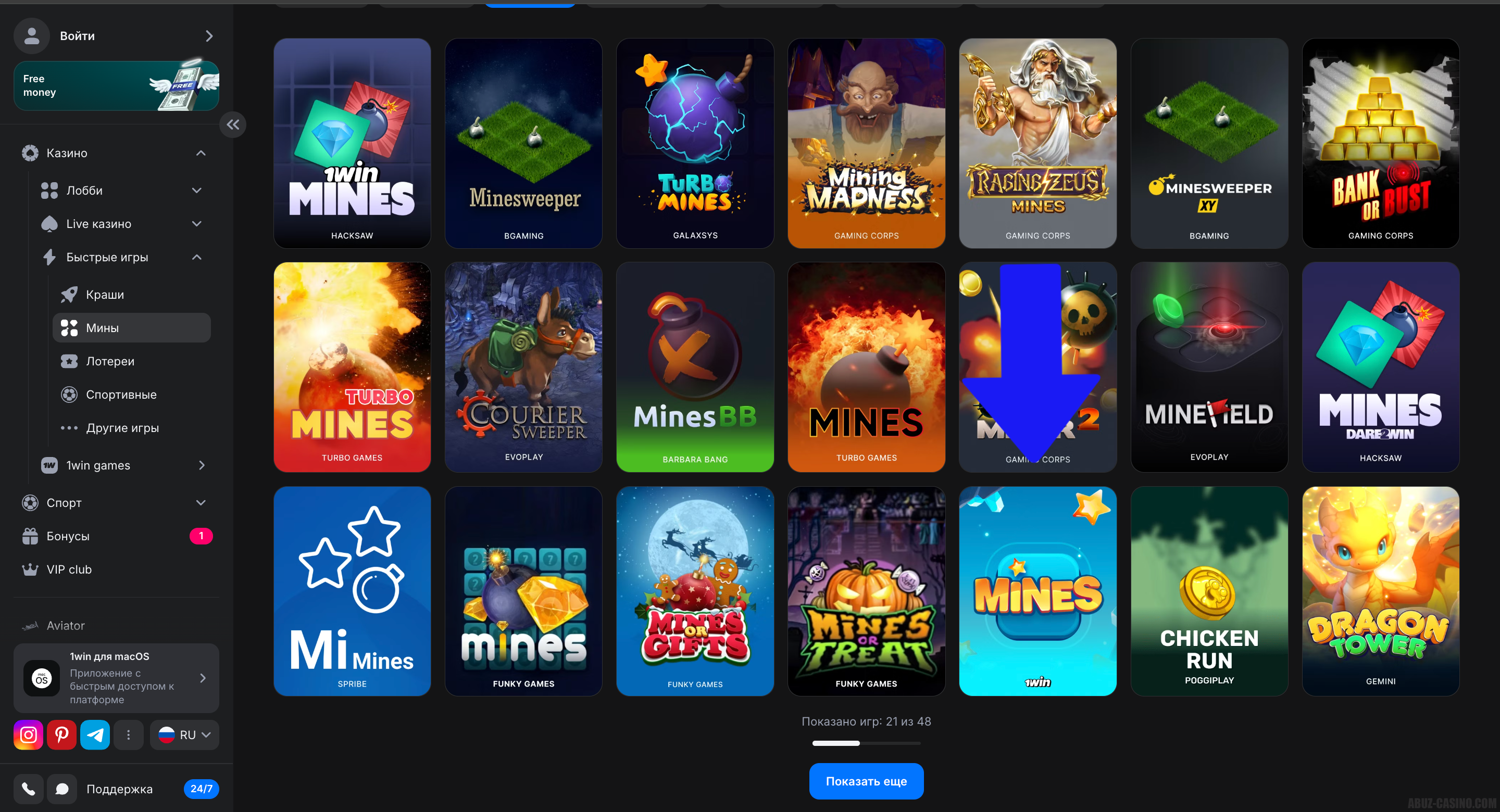Click the phone support icon
Image resolution: width=1500 pixels, height=812 pixels.
click(x=29, y=789)
